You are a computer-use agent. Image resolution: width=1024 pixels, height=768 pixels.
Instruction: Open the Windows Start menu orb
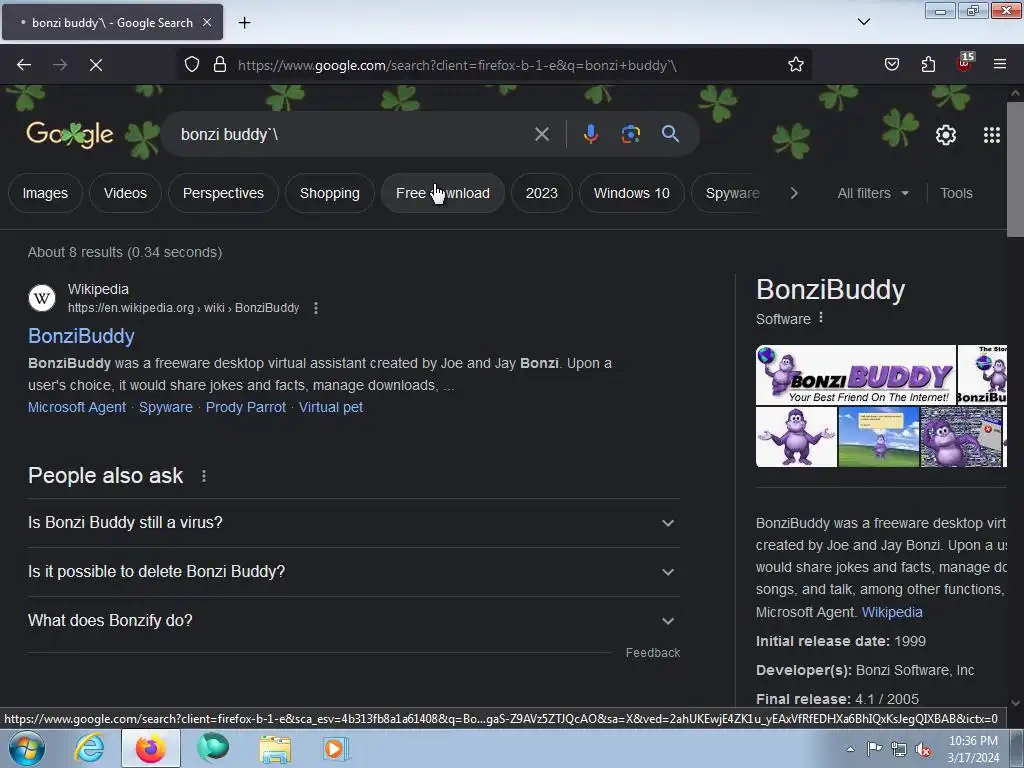pyautogui.click(x=26, y=748)
